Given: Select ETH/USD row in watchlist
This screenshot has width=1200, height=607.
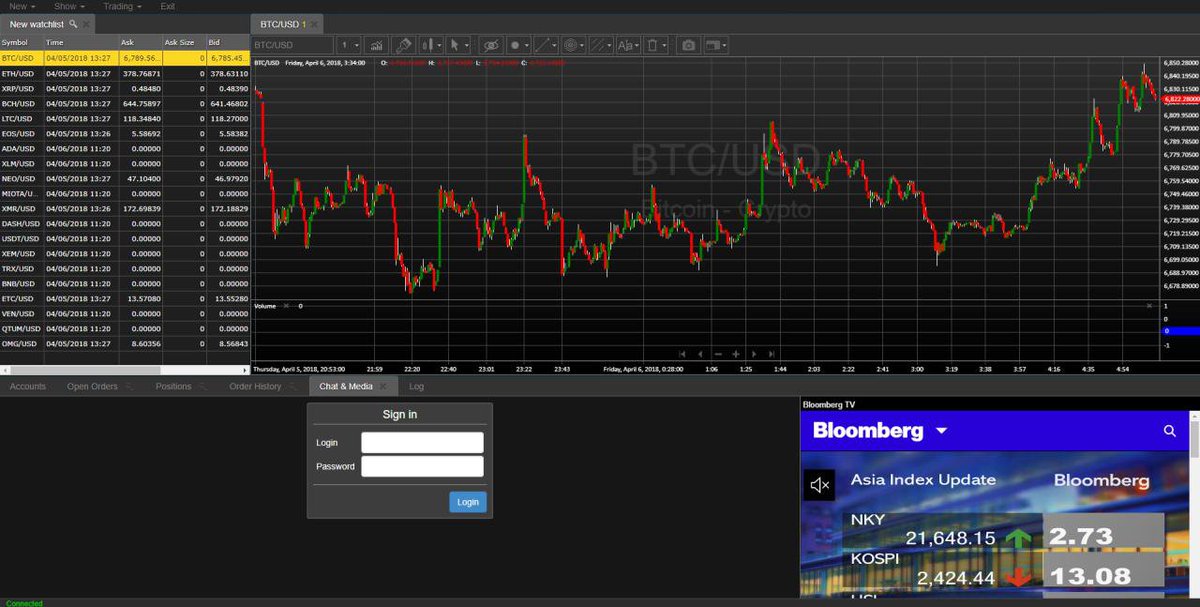Looking at the screenshot, I should (x=125, y=73).
